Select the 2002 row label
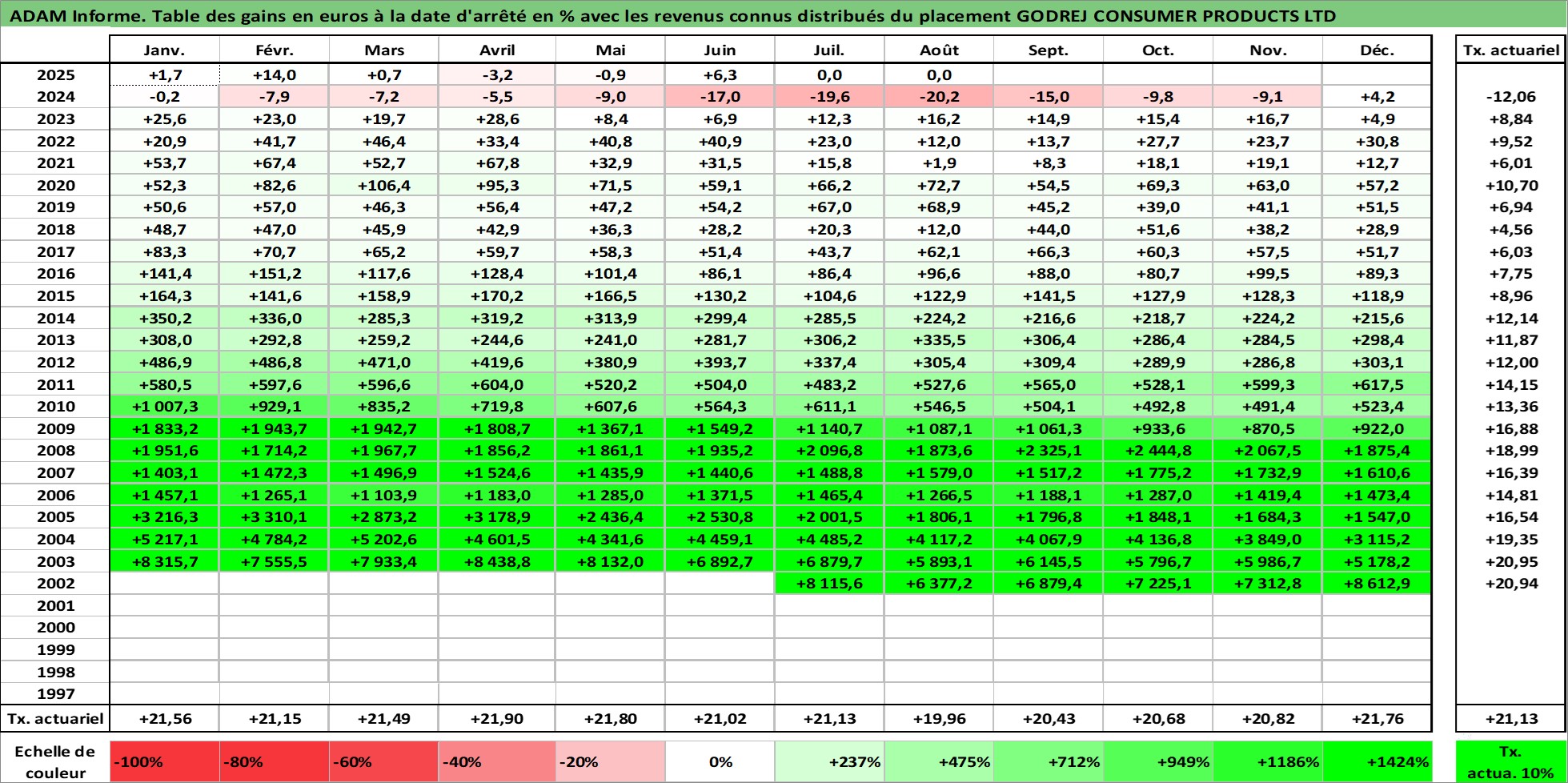The image size is (1568, 783). pyautogui.click(x=55, y=583)
